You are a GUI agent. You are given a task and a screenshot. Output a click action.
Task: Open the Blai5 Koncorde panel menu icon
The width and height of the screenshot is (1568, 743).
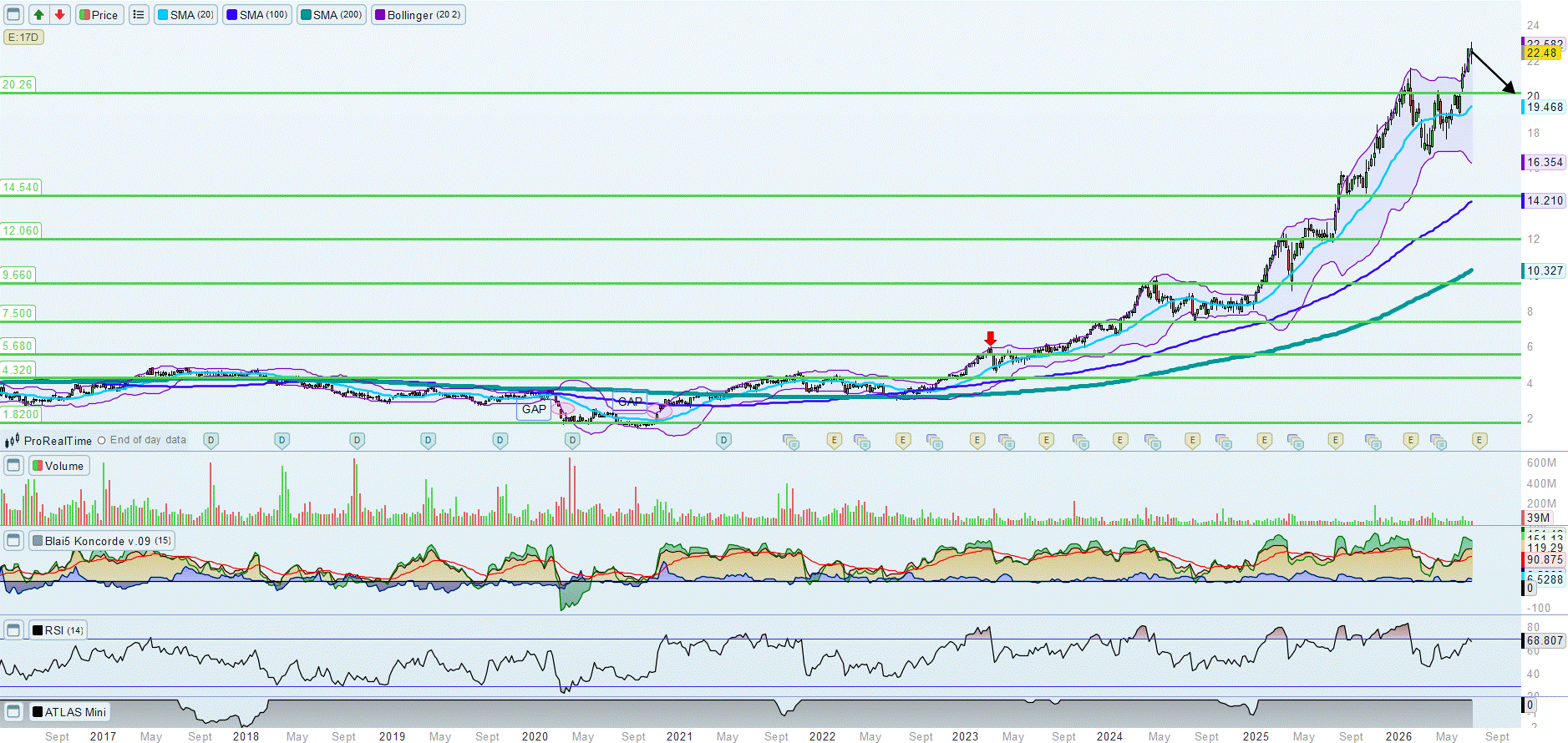tap(13, 540)
